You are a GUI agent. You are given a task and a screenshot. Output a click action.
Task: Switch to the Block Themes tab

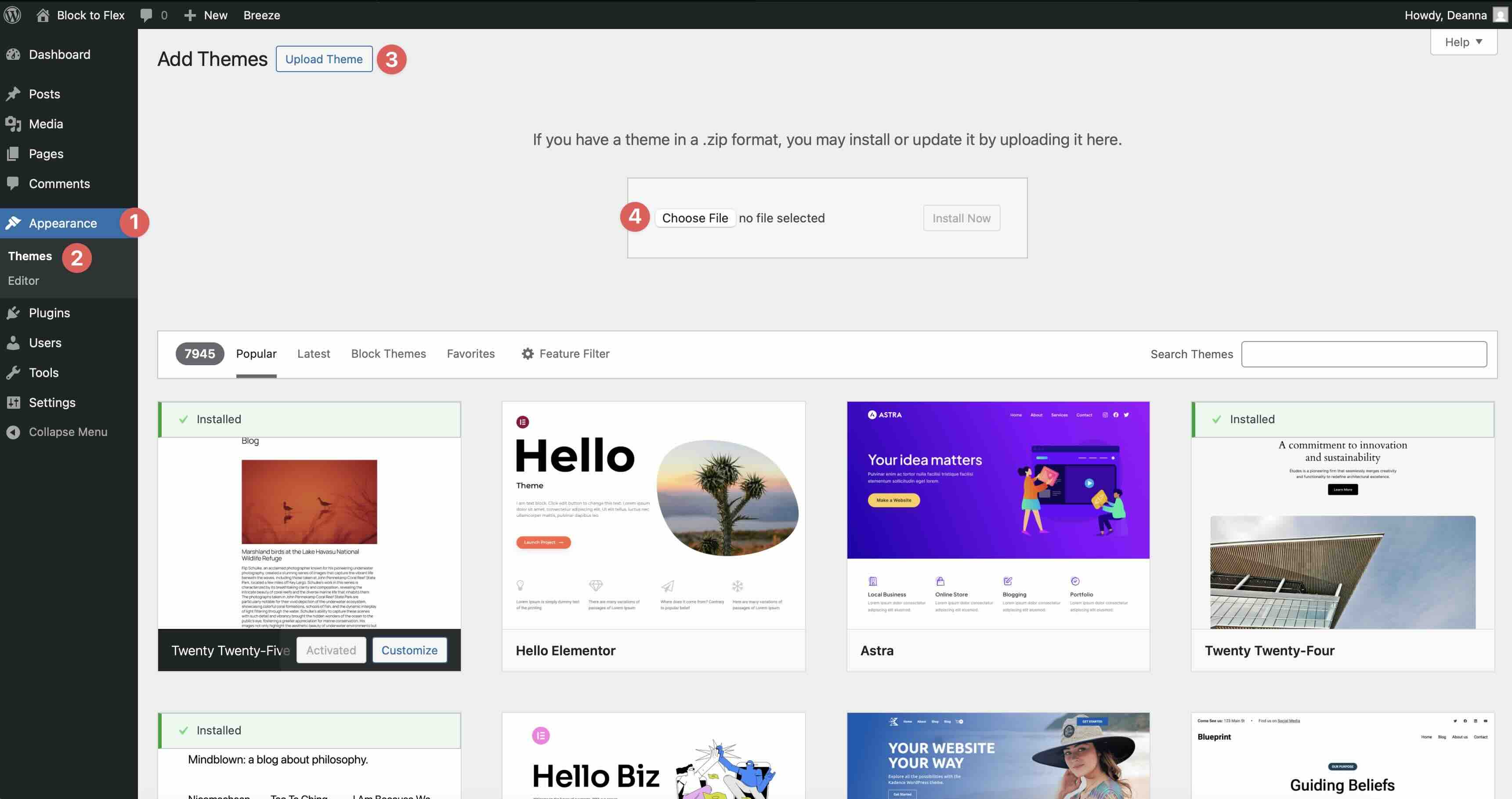click(x=388, y=353)
